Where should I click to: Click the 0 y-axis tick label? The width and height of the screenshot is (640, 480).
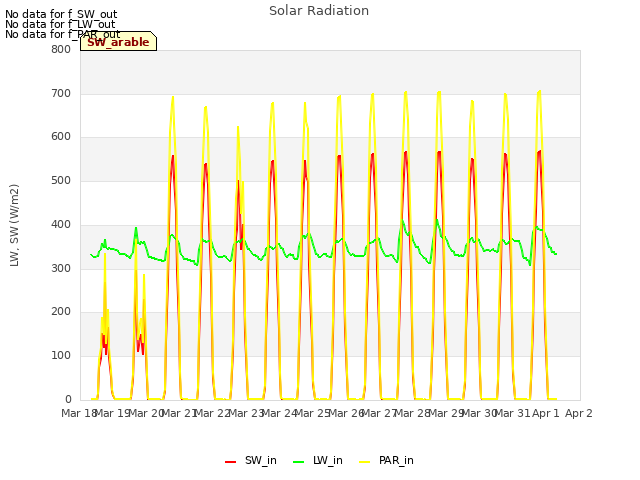coord(68,399)
